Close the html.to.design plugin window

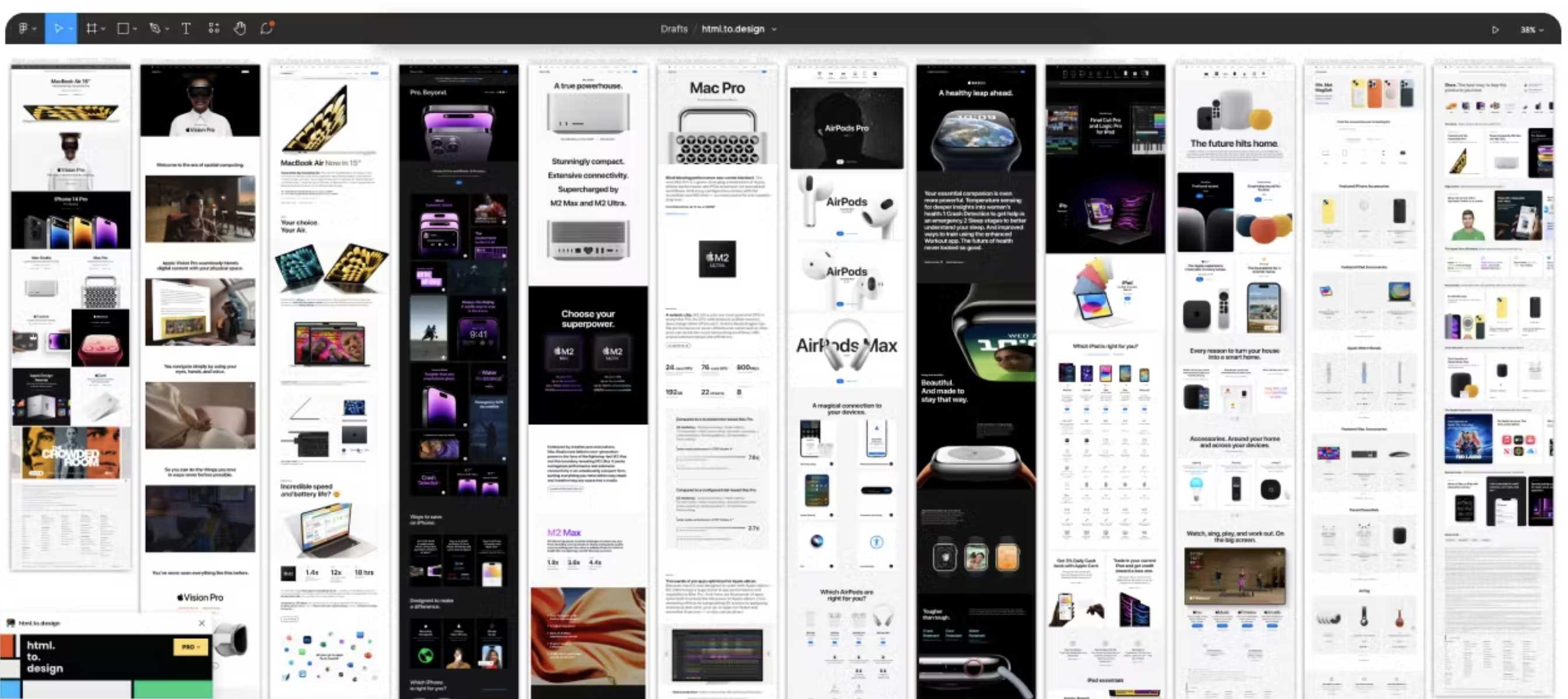pos(201,623)
